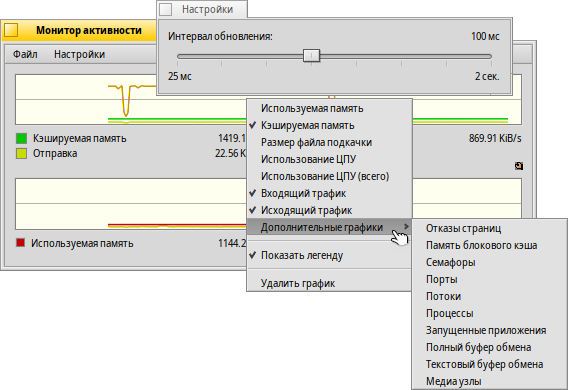This screenshot has height=390, width=568.
Task: Click the 100 мс interval value
Action: (x=485, y=36)
